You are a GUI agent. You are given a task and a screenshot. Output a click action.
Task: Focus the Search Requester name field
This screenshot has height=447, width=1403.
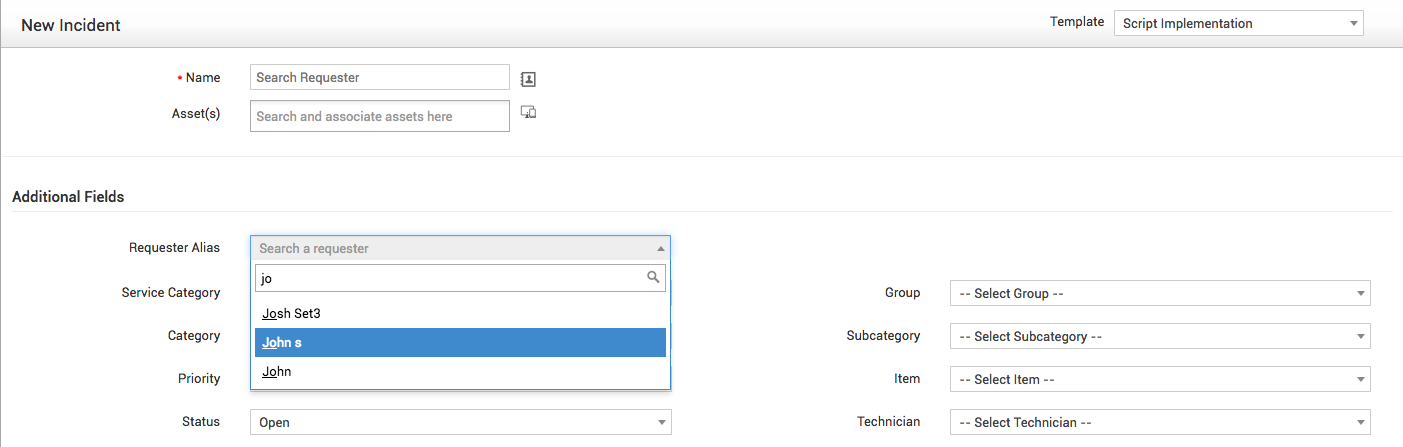pyautogui.click(x=380, y=77)
